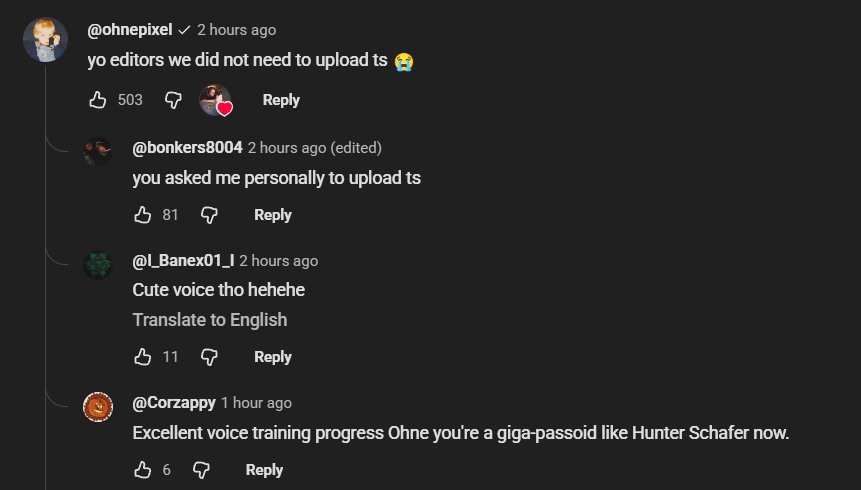
Task: Open the @ohnepixel comment's '2 hours ago' timestamp
Action: click(x=237, y=30)
